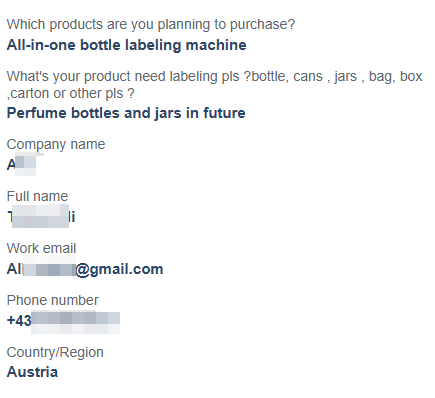Select the 'All-in-one bottle labeling machine' answer

(127, 45)
